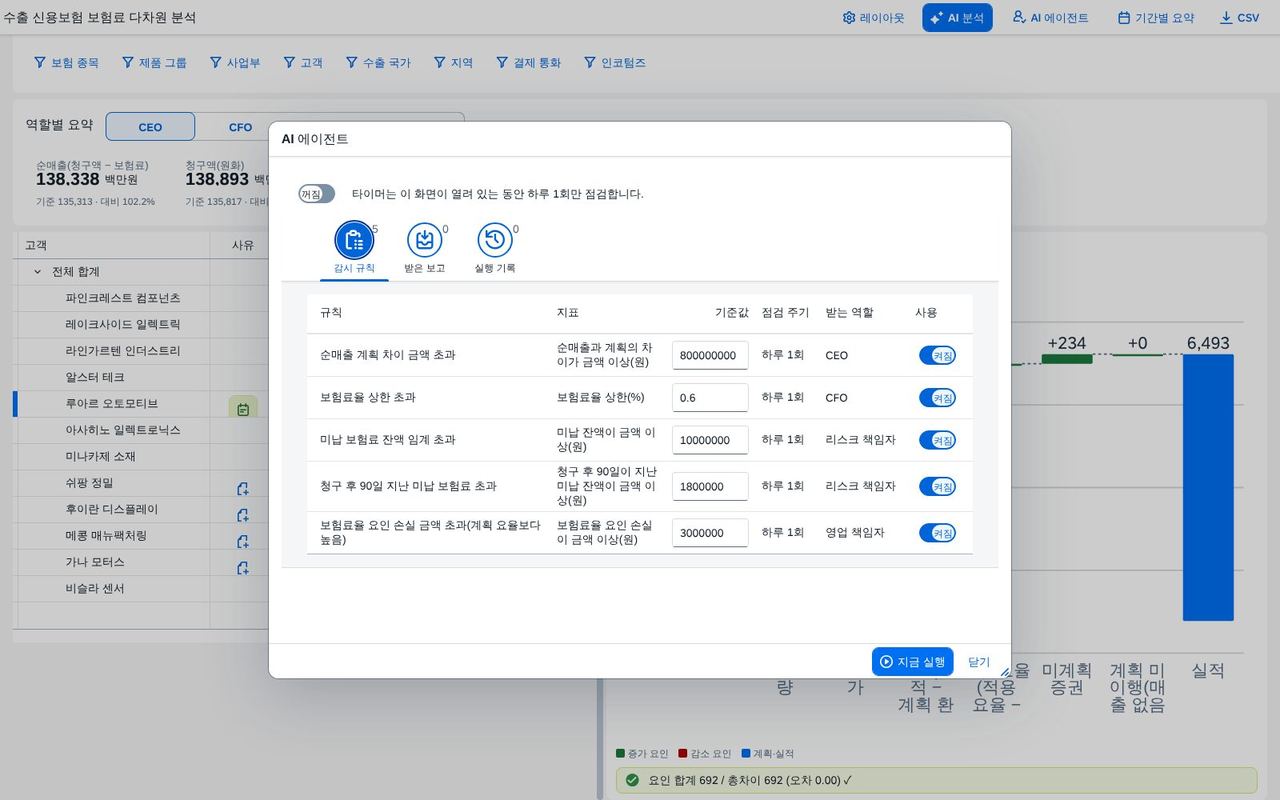Select the 알스터 테크 row
The image size is (1280, 800).
pos(95,377)
